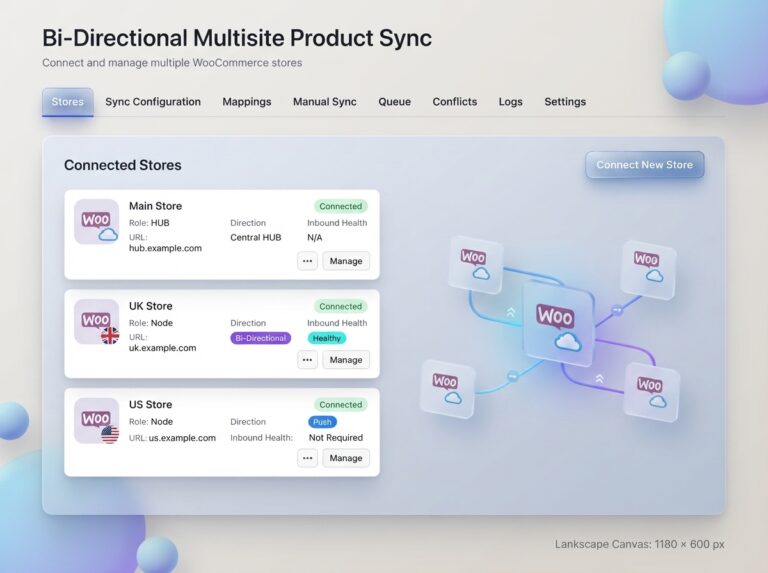Click the UK Store title
This screenshot has height=573, width=768.
pyautogui.click(x=151, y=306)
